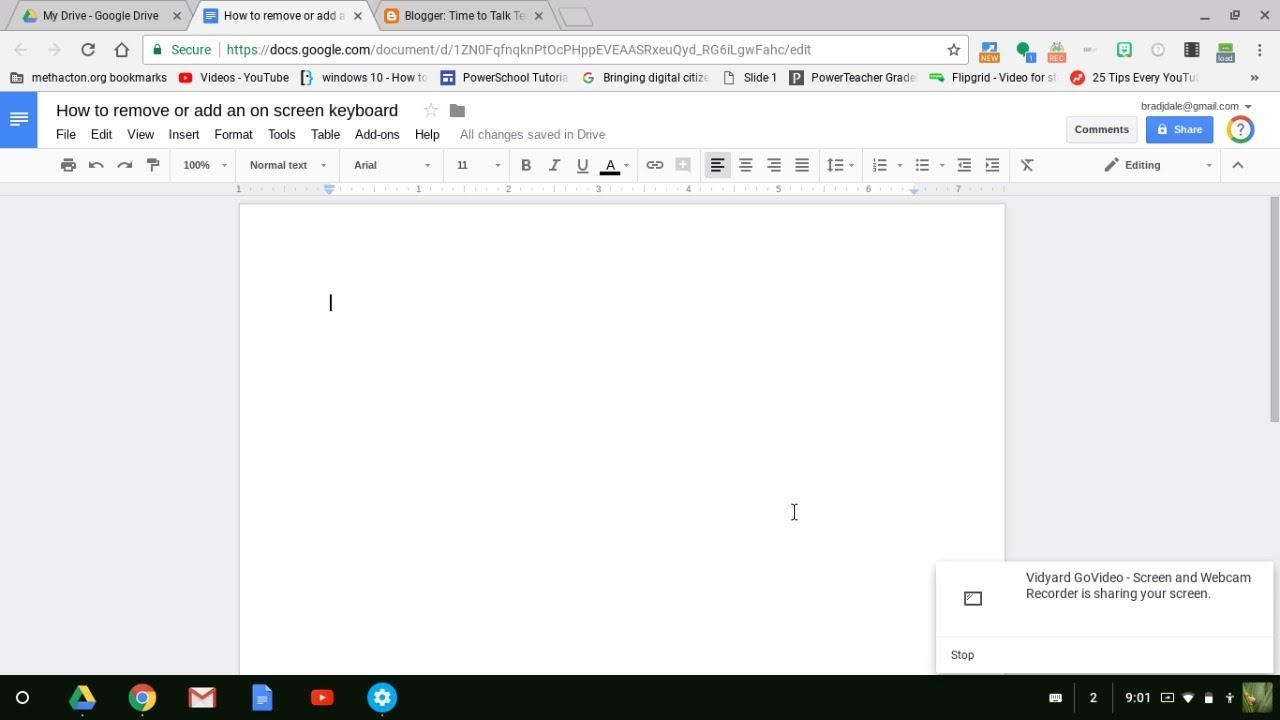Justify the text

click(801, 165)
